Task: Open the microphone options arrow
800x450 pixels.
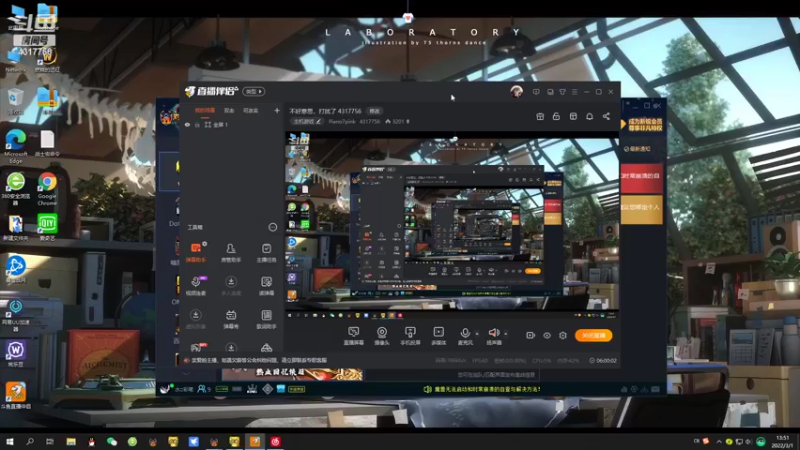Action: 477,334
